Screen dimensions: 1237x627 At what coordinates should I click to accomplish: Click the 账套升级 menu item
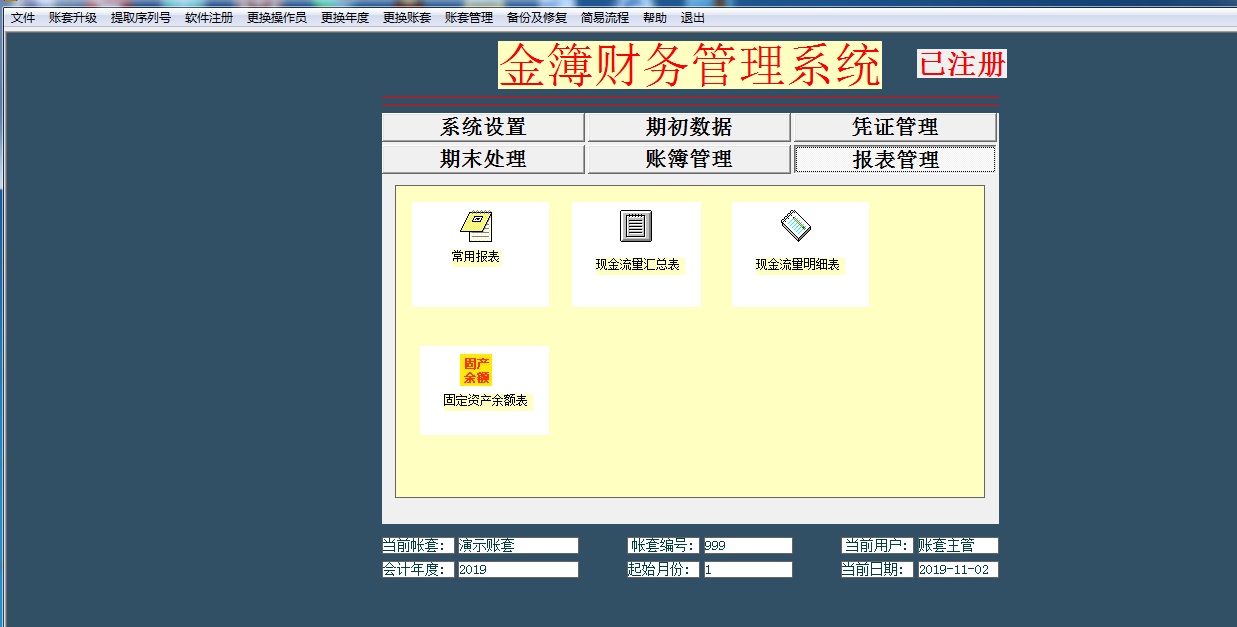(73, 18)
